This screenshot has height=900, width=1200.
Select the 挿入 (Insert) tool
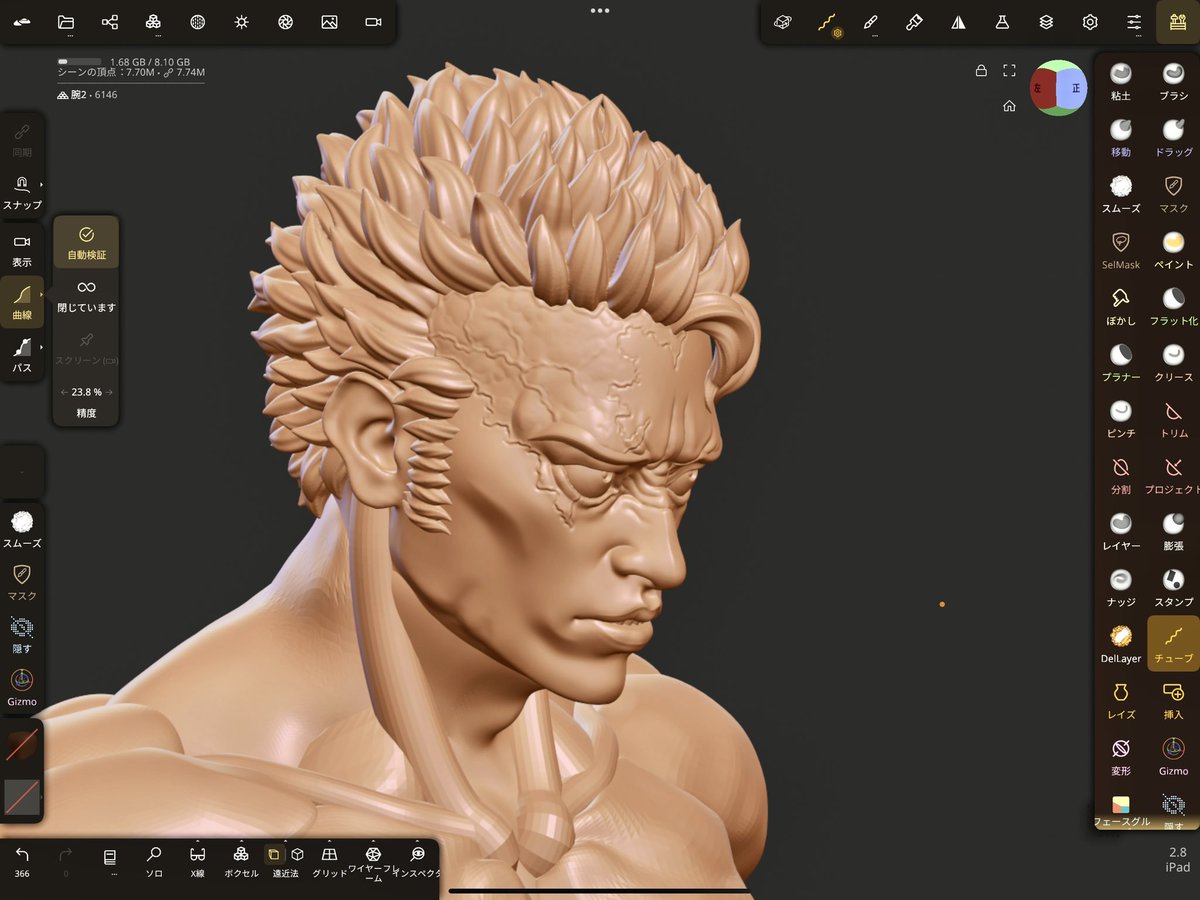pos(1173,700)
